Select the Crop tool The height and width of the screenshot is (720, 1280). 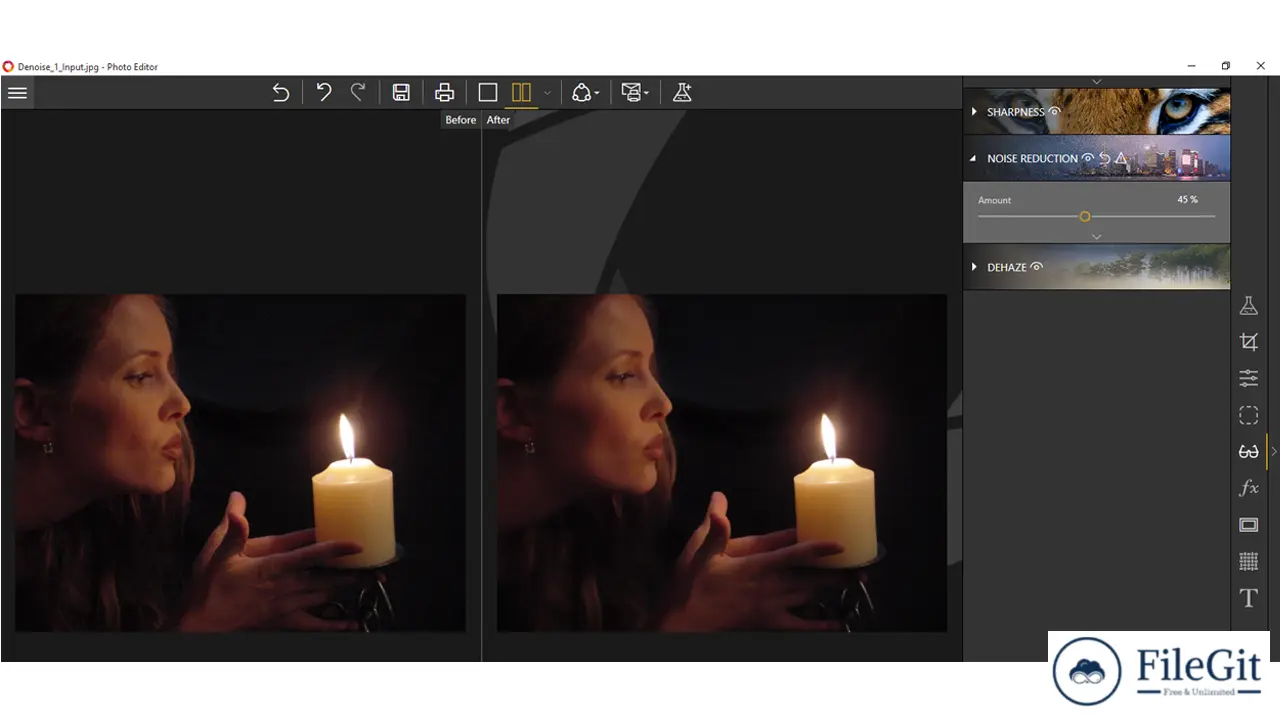(1249, 342)
